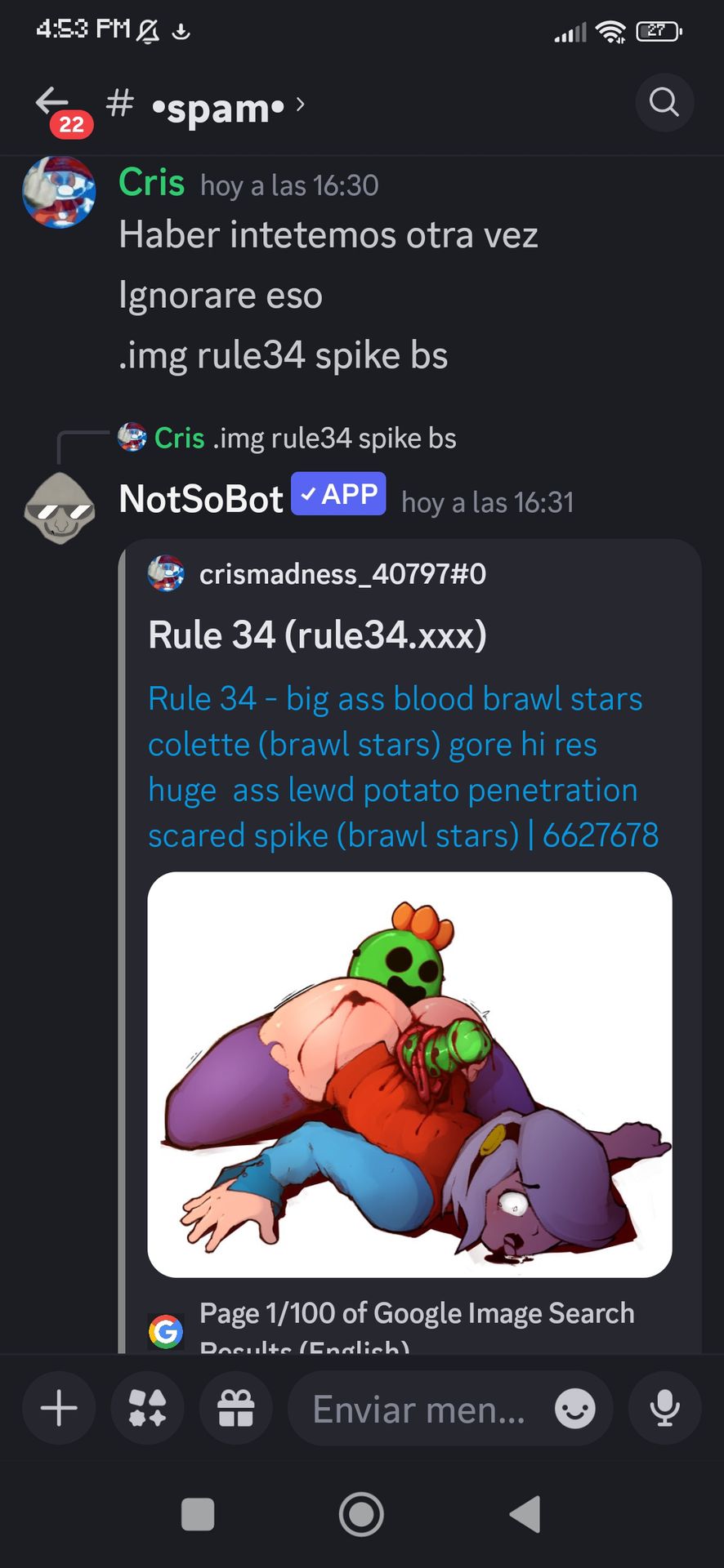Tap the verified APP badge

338,494
